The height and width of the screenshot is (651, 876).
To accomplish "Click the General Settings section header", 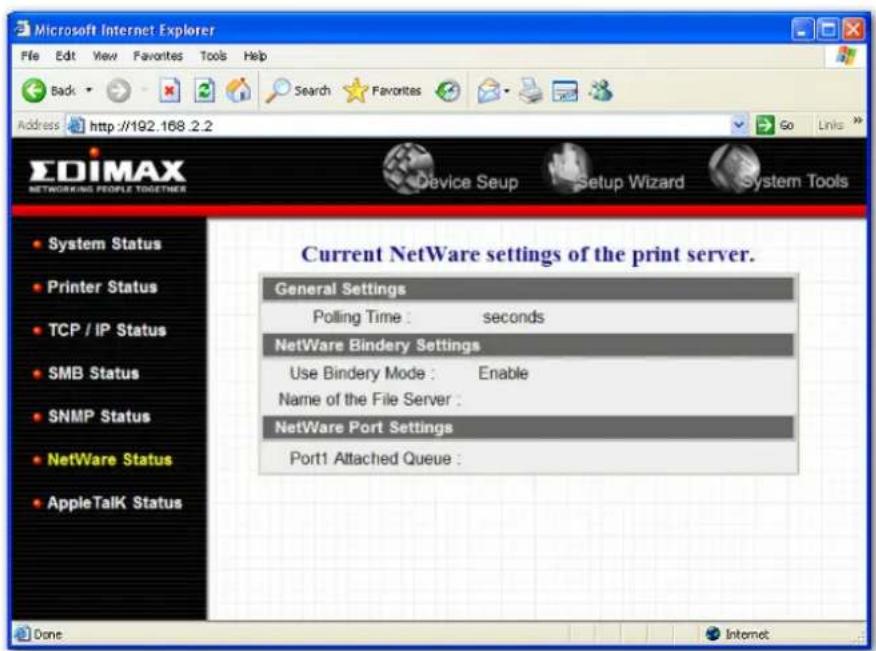I will coord(528,289).
